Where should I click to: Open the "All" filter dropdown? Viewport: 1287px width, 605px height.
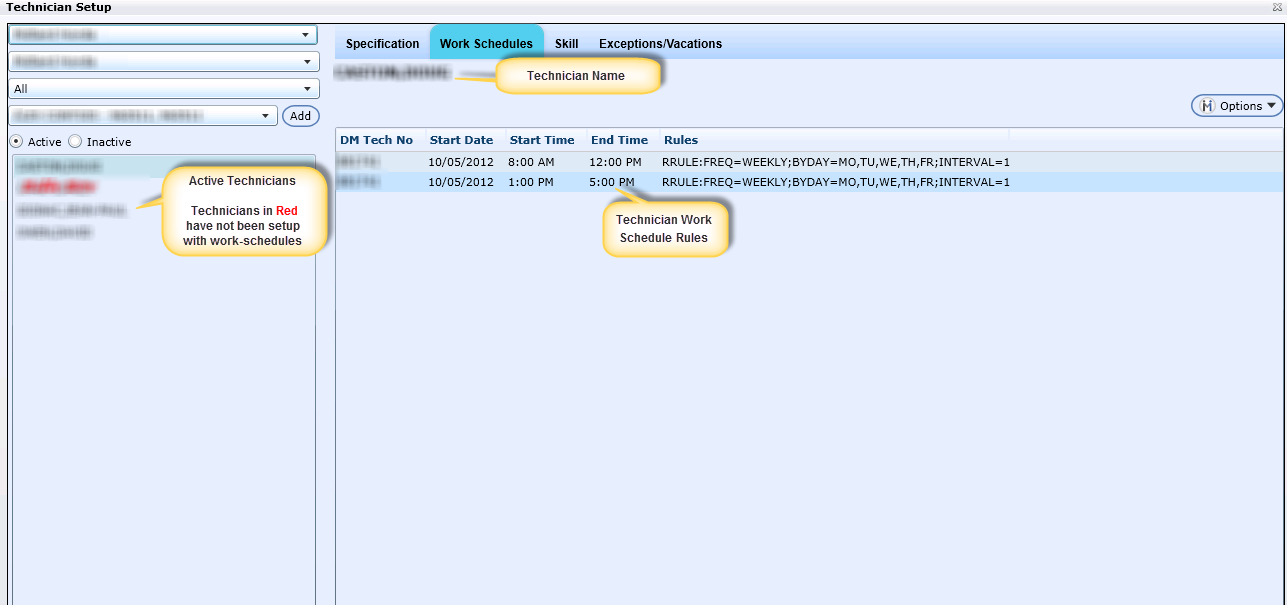coord(305,89)
